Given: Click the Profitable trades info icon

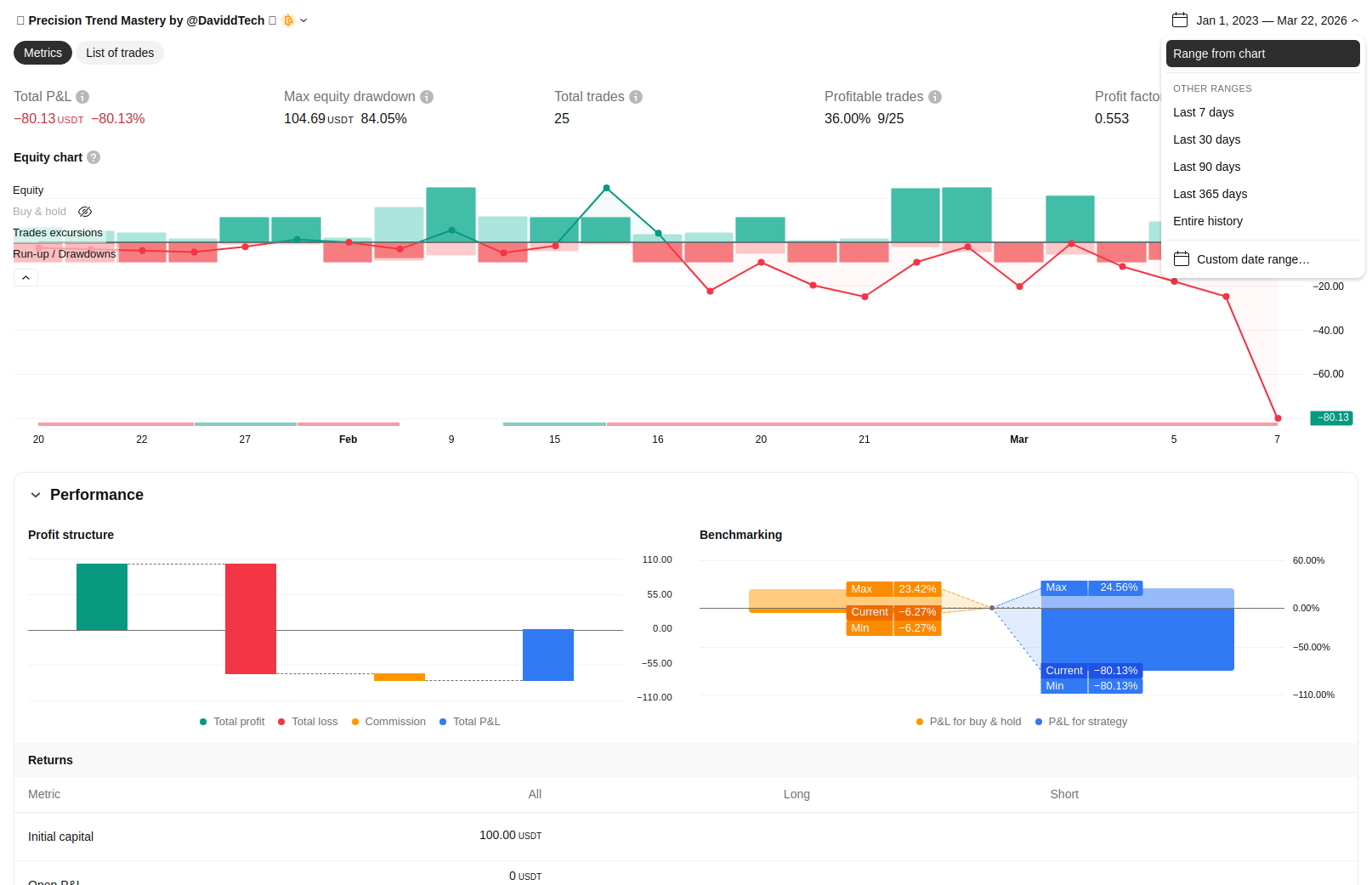Looking at the screenshot, I should (x=935, y=97).
